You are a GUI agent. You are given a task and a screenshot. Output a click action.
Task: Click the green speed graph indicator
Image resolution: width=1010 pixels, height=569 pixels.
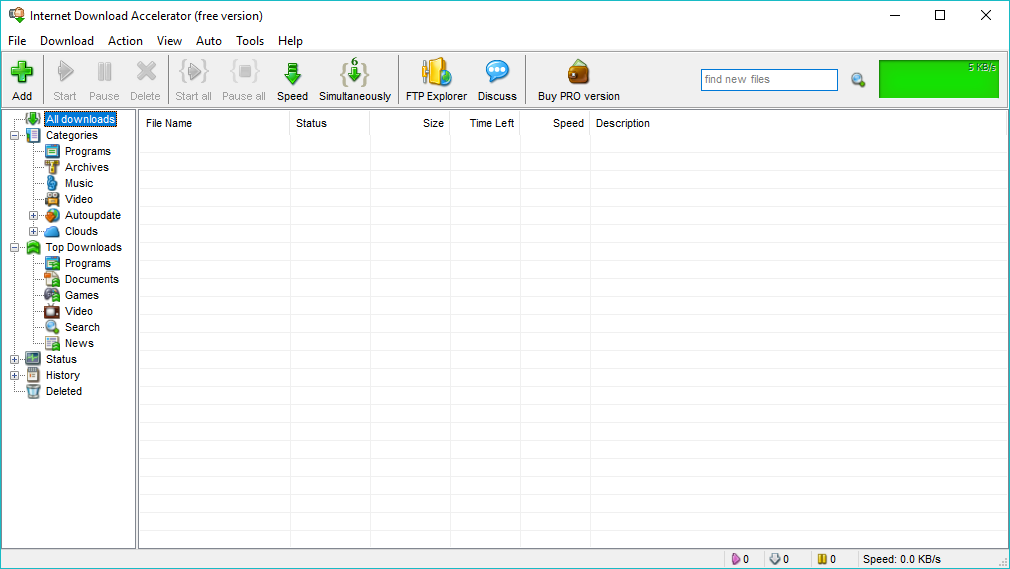938,79
